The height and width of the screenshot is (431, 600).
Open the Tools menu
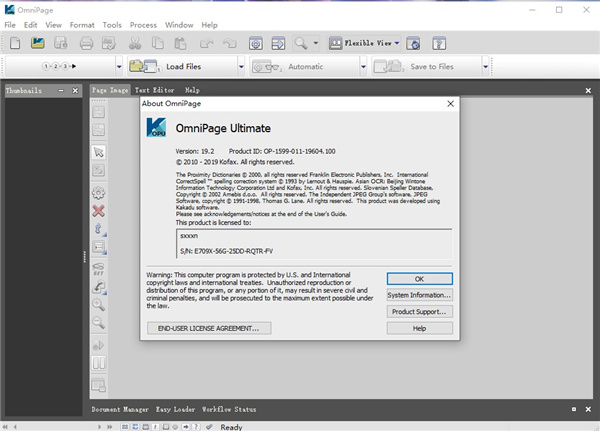pyautogui.click(x=112, y=25)
